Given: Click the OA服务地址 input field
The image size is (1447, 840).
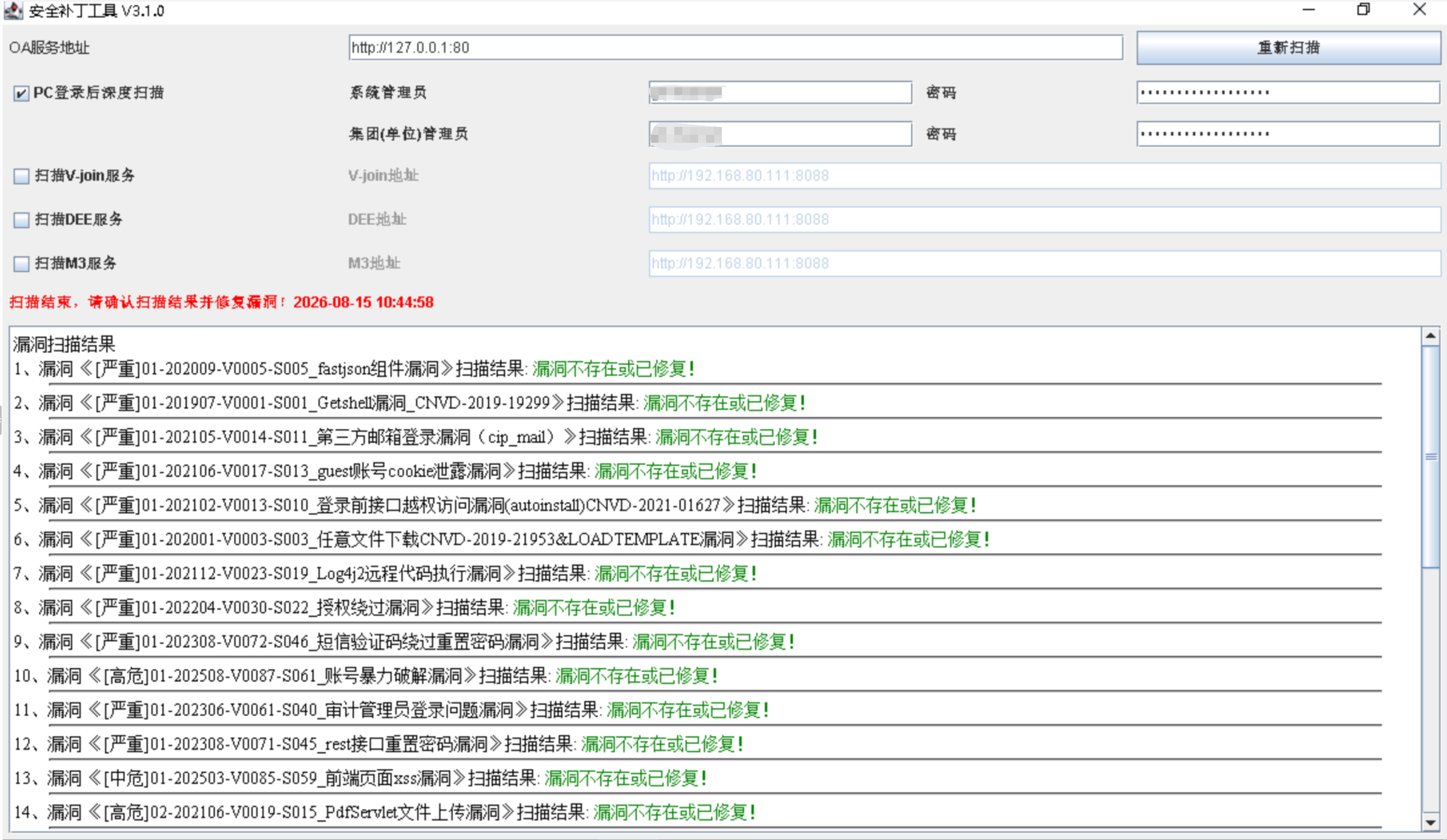Looking at the screenshot, I should click(x=736, y=48).
